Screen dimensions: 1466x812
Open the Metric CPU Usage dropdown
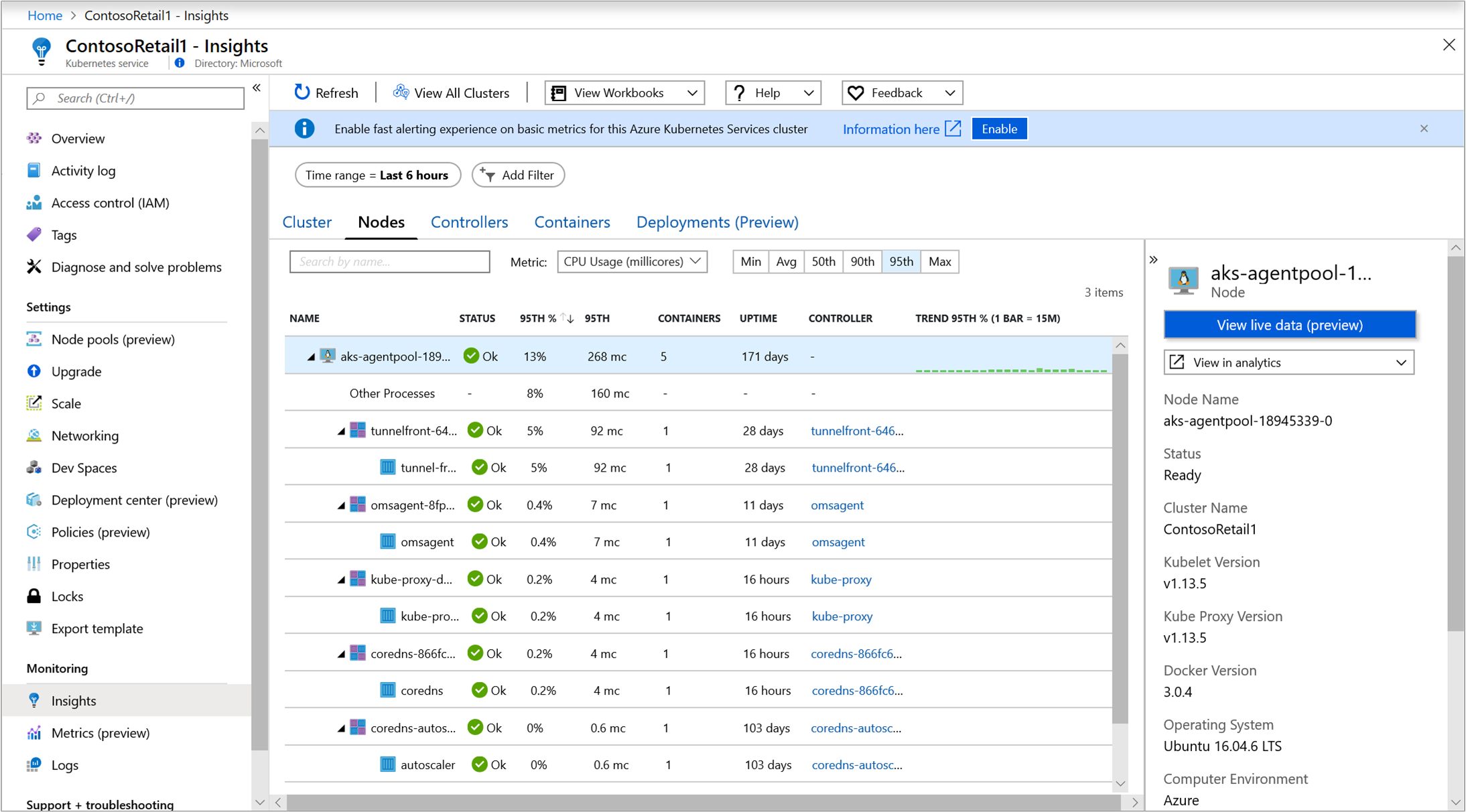632,261
